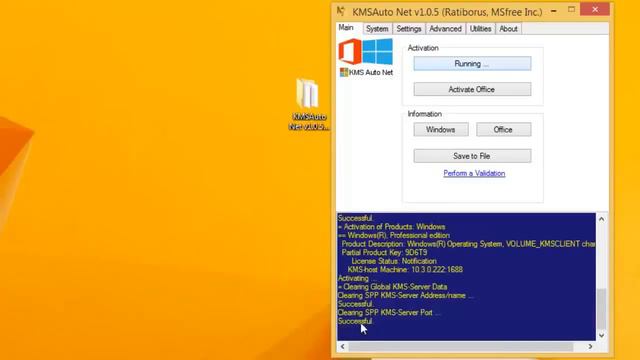Click the Activate Office button
This screenshot has height=360, width=640.
coord(472,89)
